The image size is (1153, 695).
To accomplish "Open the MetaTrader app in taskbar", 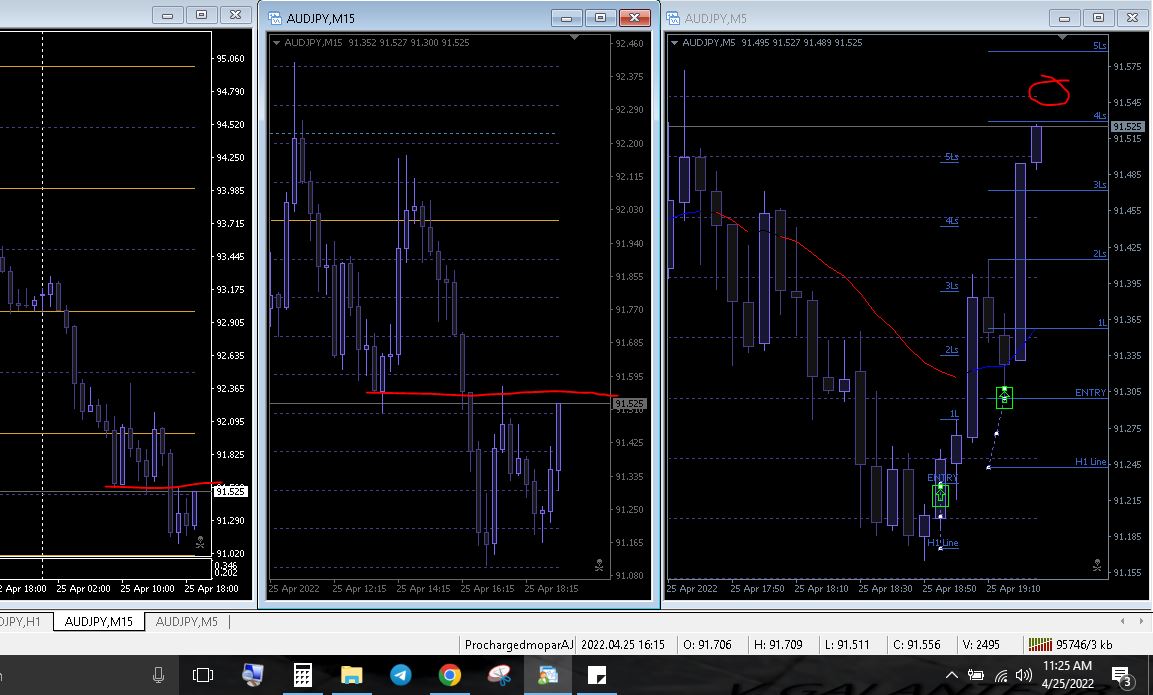I will 548,675.
